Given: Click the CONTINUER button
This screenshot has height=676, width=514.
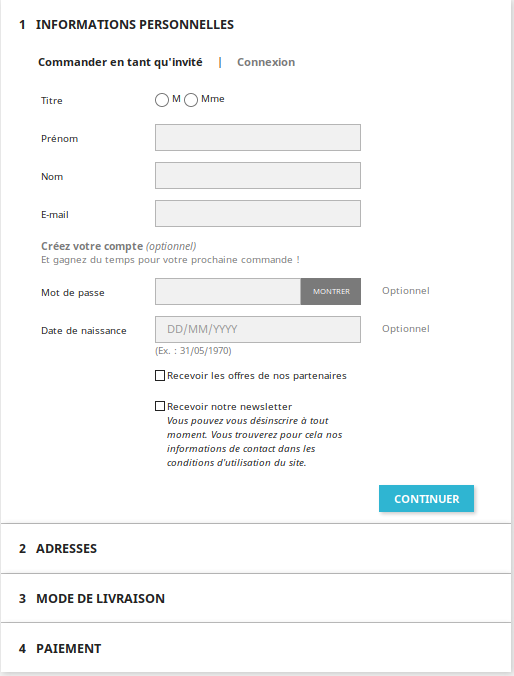Looking at the screenshot, I should 426,499.
